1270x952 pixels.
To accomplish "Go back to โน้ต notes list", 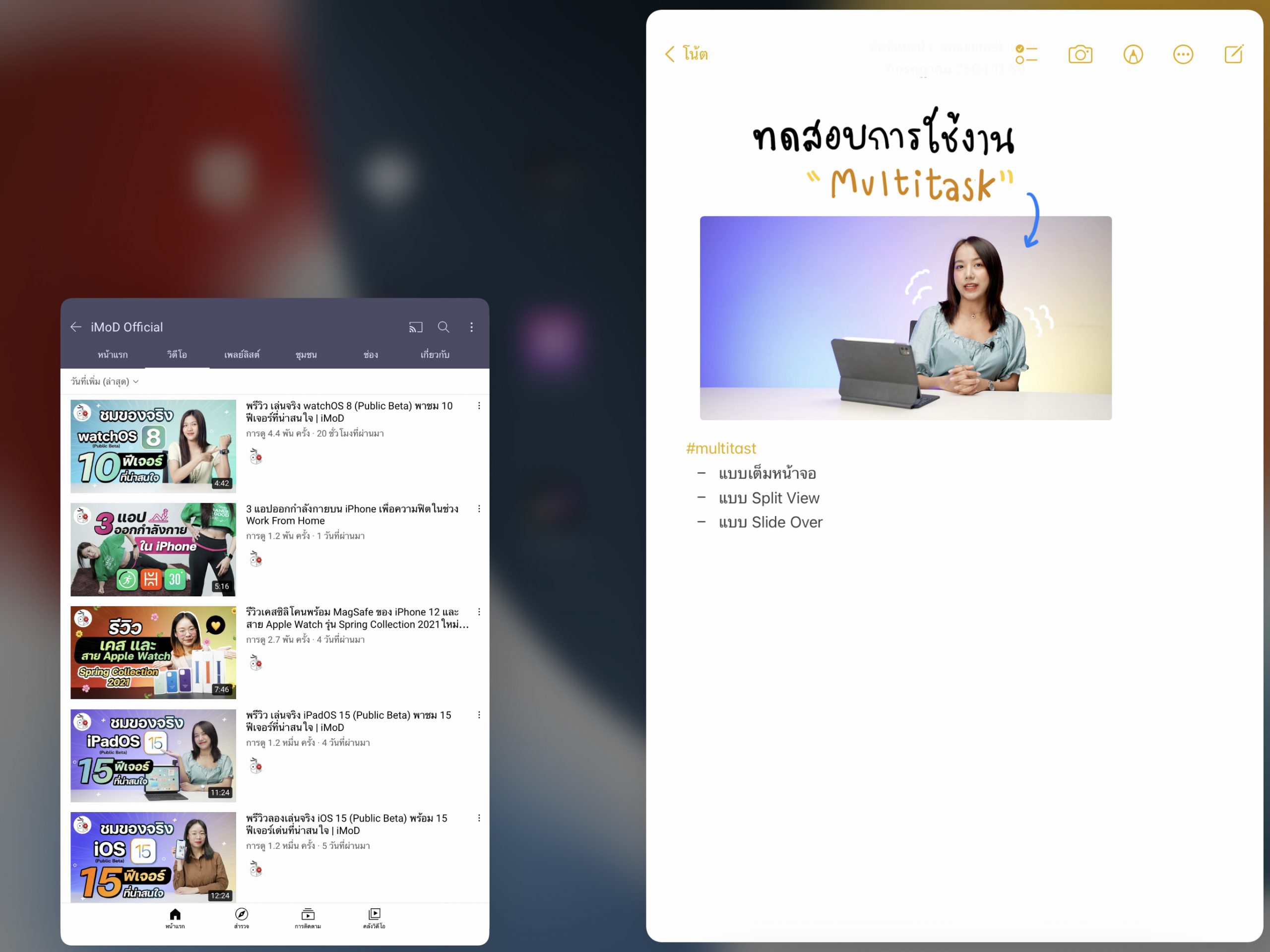I will [687, 55].
